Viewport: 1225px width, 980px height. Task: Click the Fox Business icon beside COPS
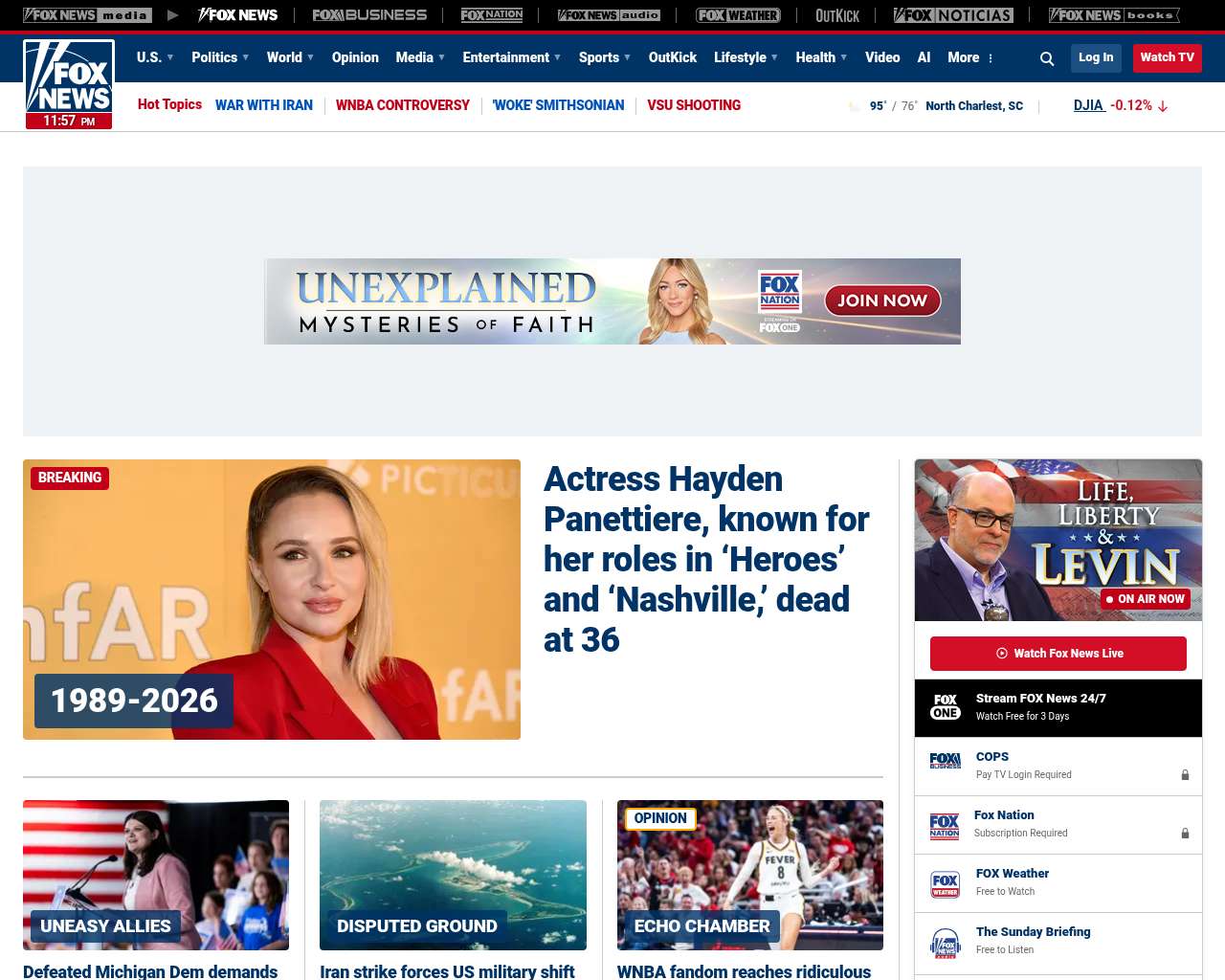[946, 761]
